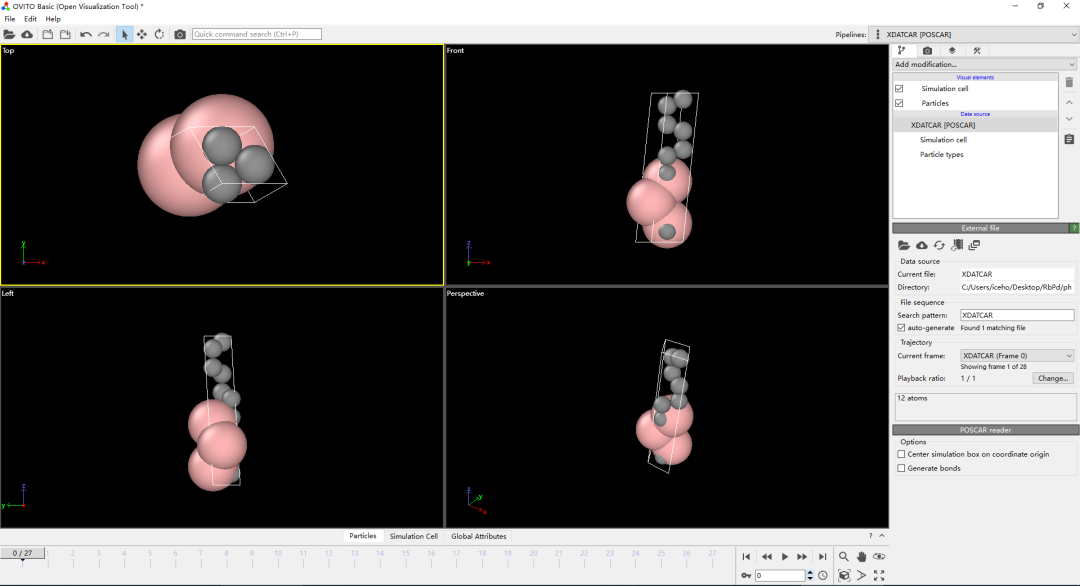Click the clipboard icon beside the pipeline list

[1069, 139]
